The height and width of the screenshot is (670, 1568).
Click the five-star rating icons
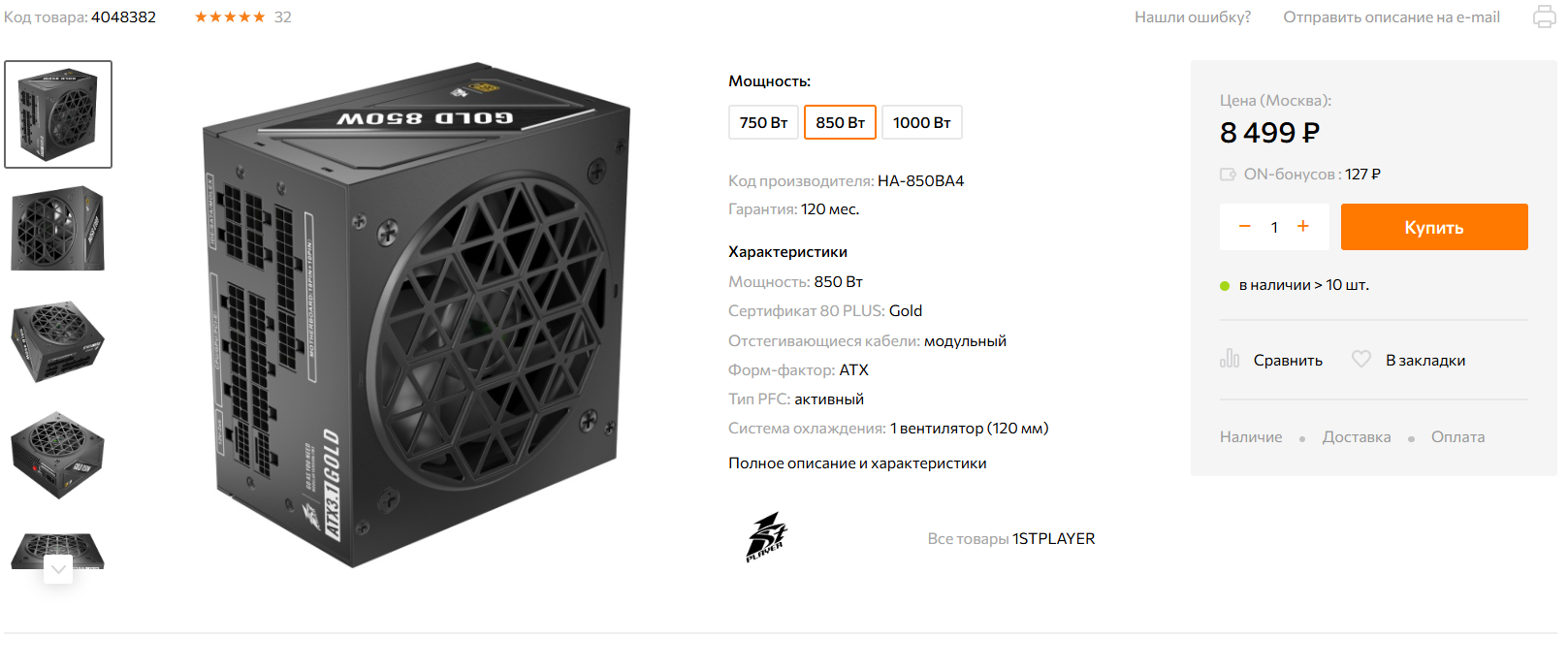230,17
